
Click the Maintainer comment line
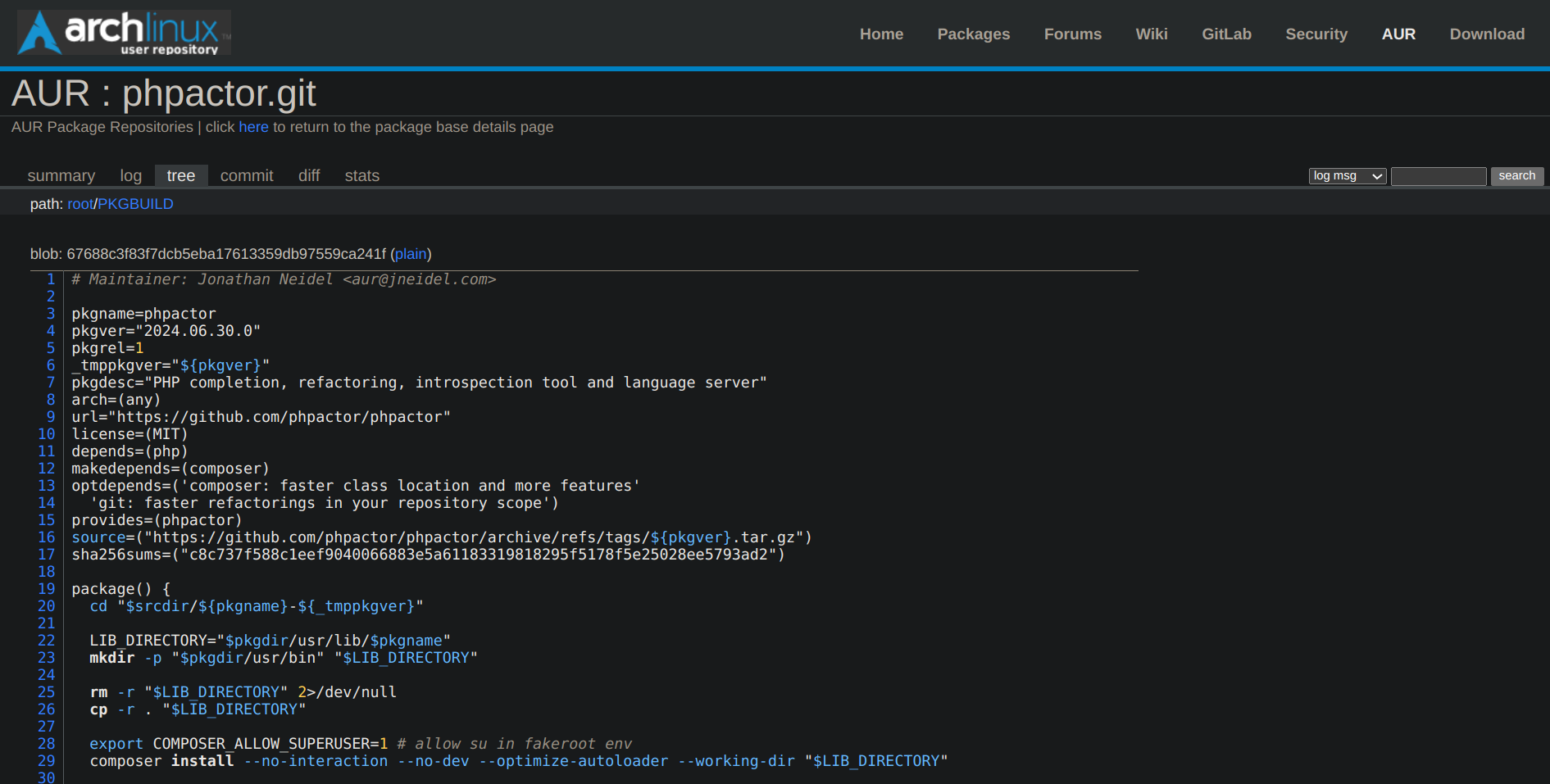click(x=284, y=279)
